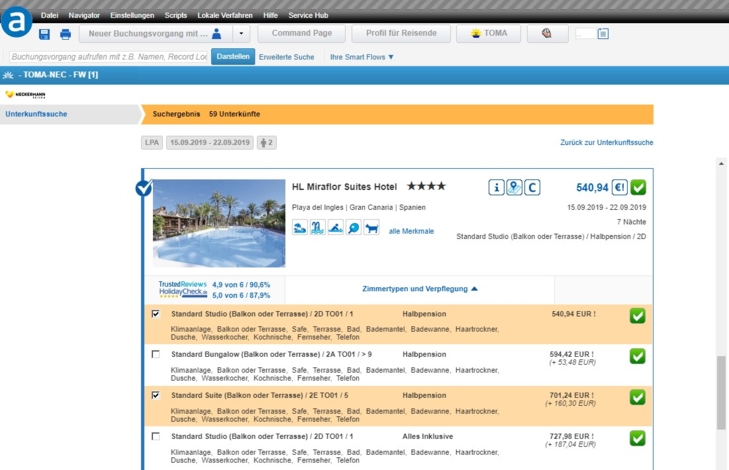This screenshot has width=729, height=470.
Task: Click the person icon in Neuer Buchungsvorgang
Action: coord(217,33)
